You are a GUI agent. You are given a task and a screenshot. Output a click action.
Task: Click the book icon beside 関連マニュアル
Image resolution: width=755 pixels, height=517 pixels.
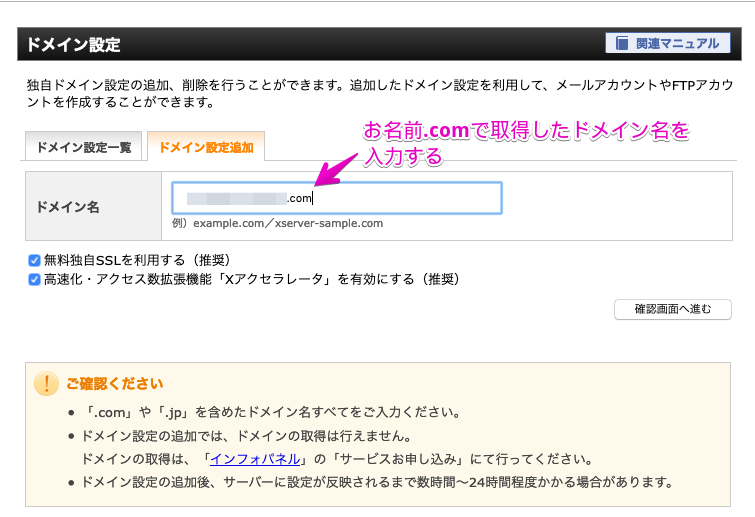622,43
